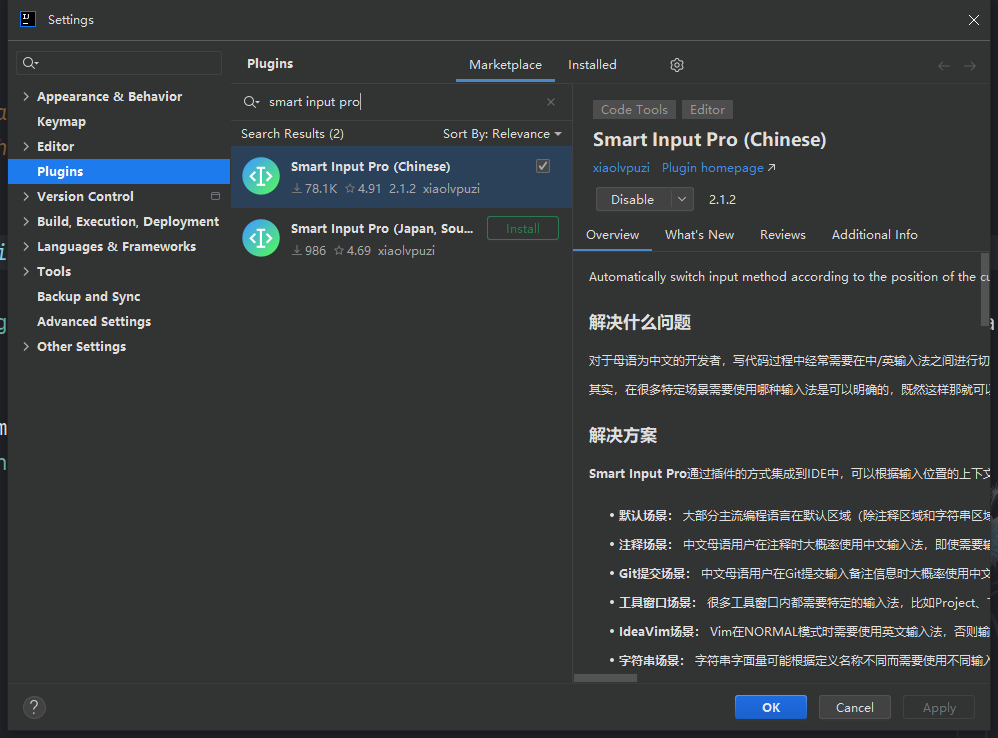998x738 pixels.
Task: Select Plugins in settings tree
Action: 119,171
